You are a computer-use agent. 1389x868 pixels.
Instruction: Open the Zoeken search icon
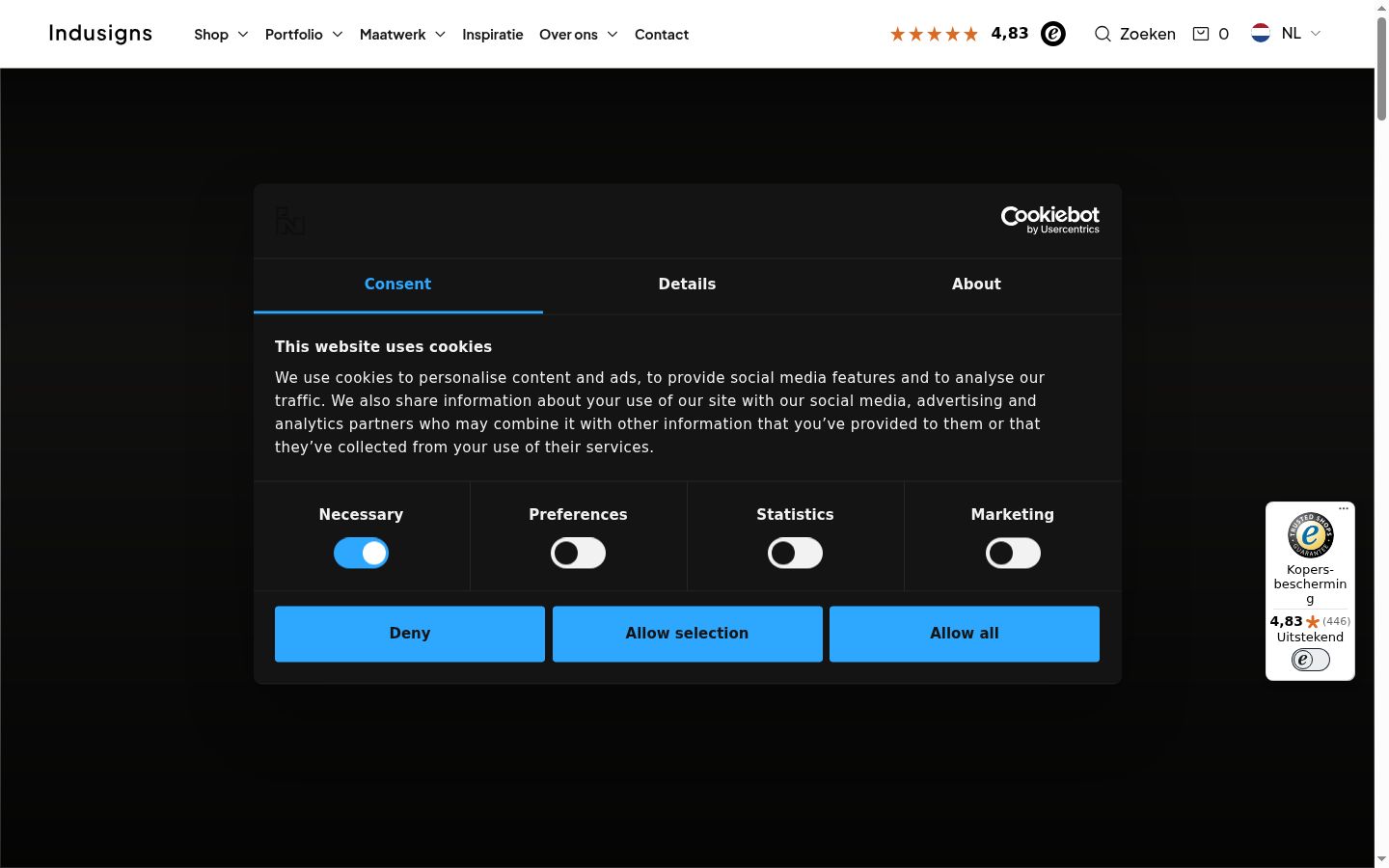pyautogui.click(x=1103, y=34)
